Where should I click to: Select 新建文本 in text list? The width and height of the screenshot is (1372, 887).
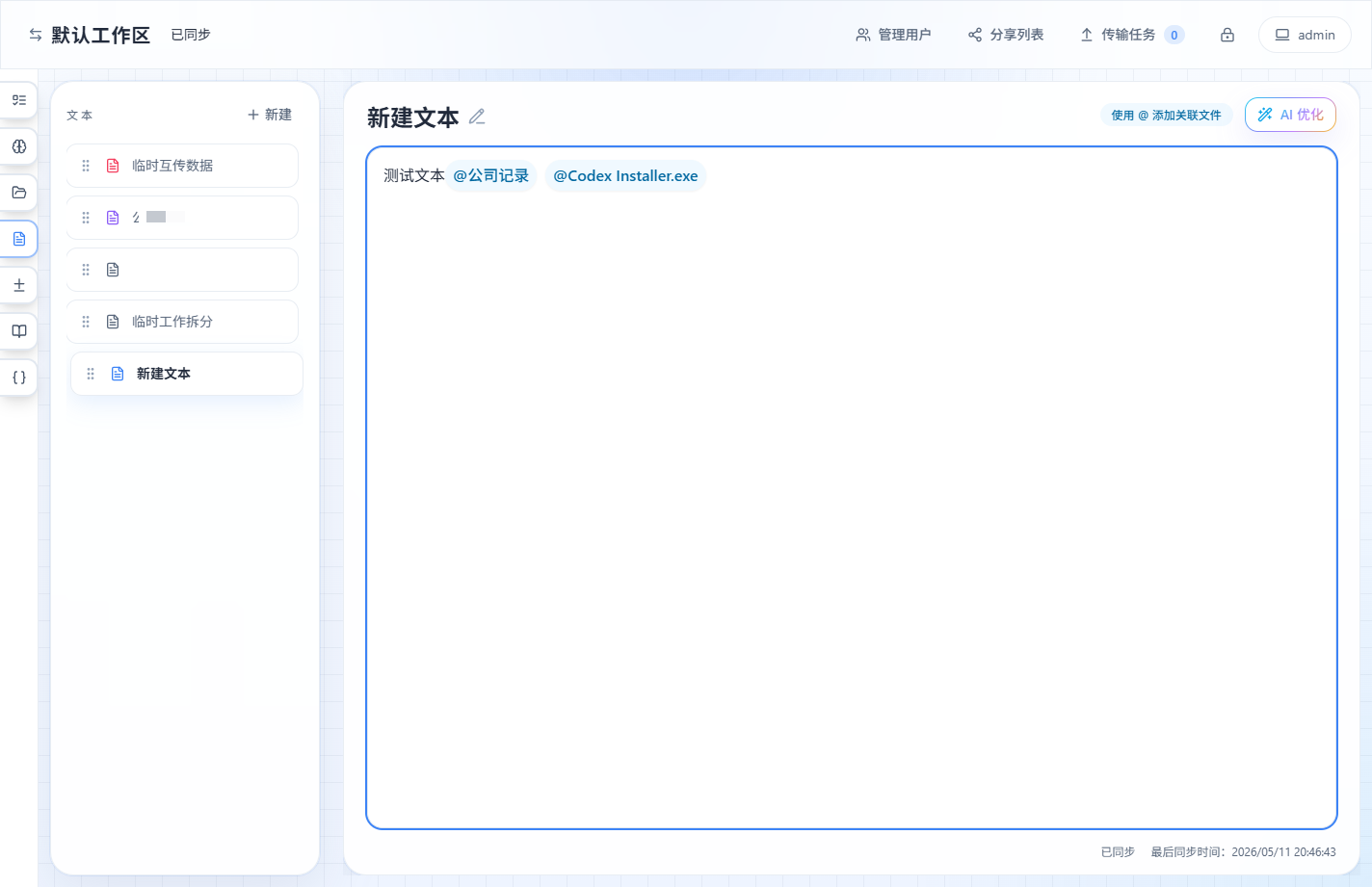point(187,374)
